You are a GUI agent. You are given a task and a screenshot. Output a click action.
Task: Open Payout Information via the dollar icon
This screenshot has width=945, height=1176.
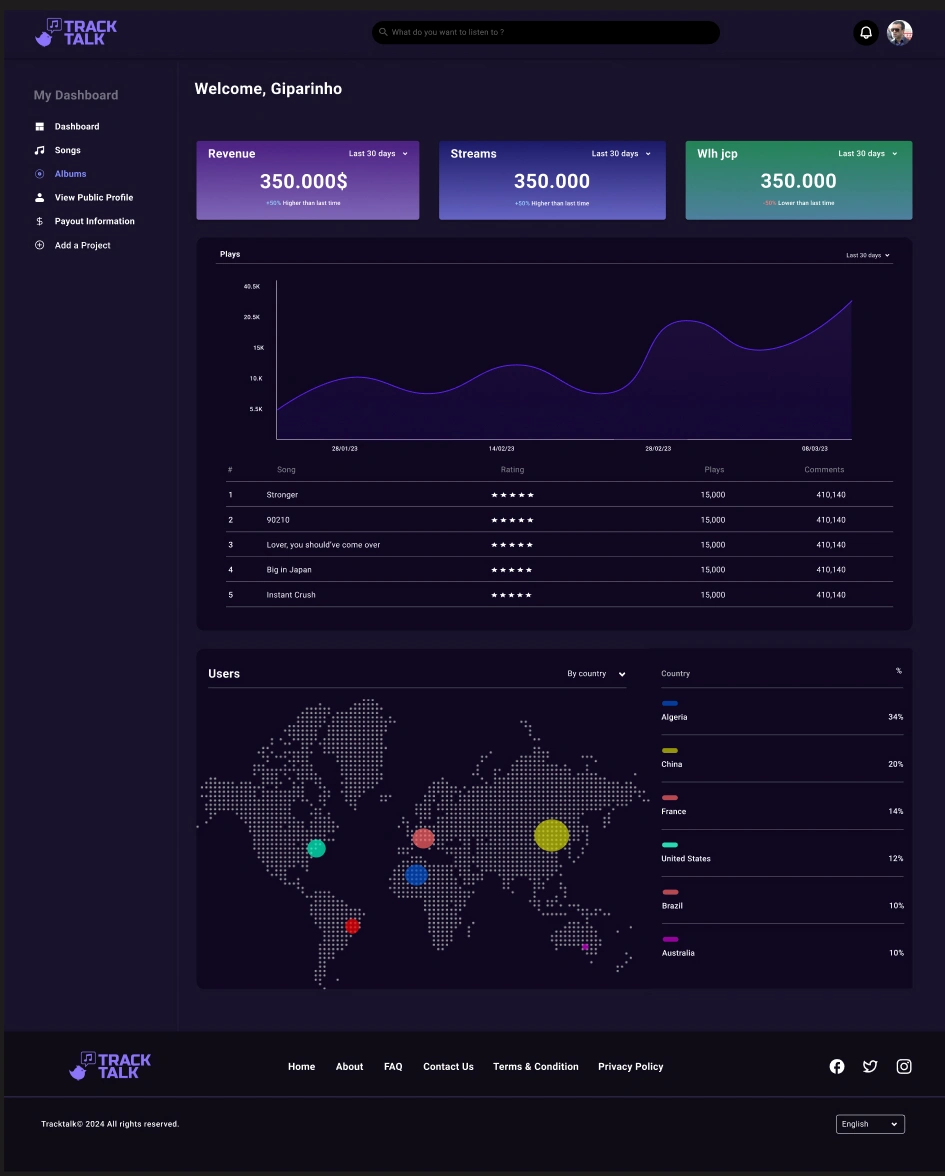tap(39, 221)
